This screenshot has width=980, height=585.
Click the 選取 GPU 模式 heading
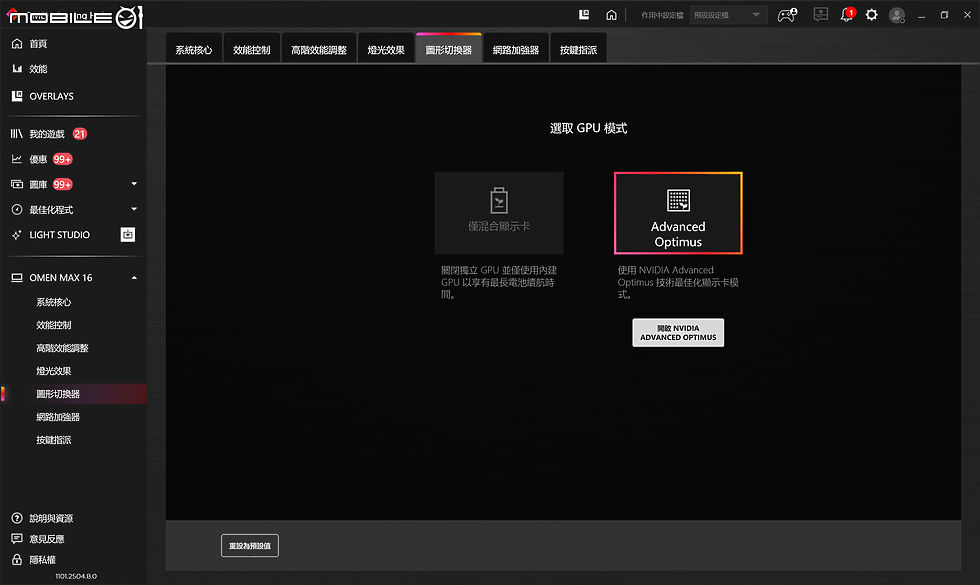click(x=588, y=128)
